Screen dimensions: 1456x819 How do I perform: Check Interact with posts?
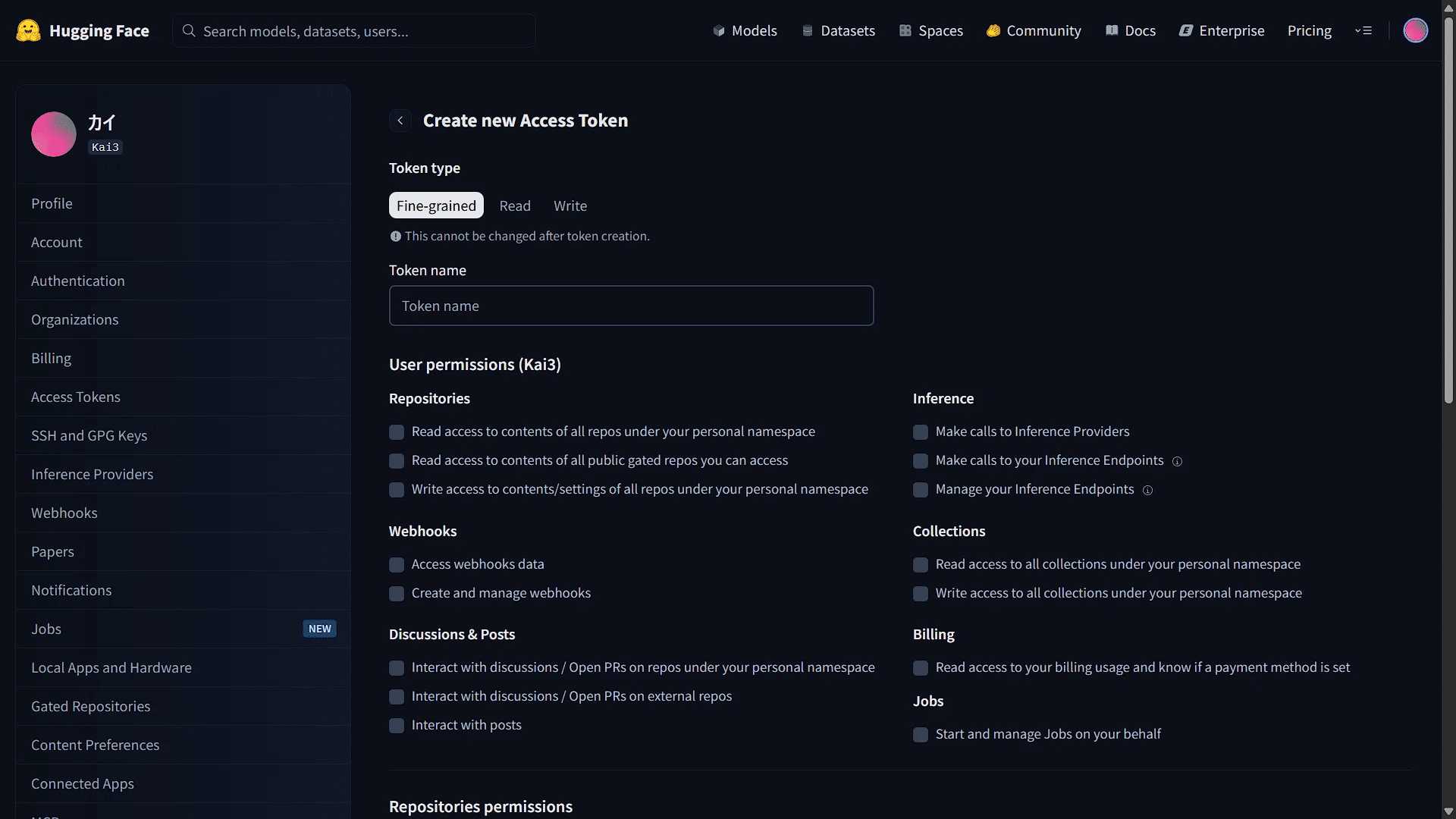coord(397,726)
